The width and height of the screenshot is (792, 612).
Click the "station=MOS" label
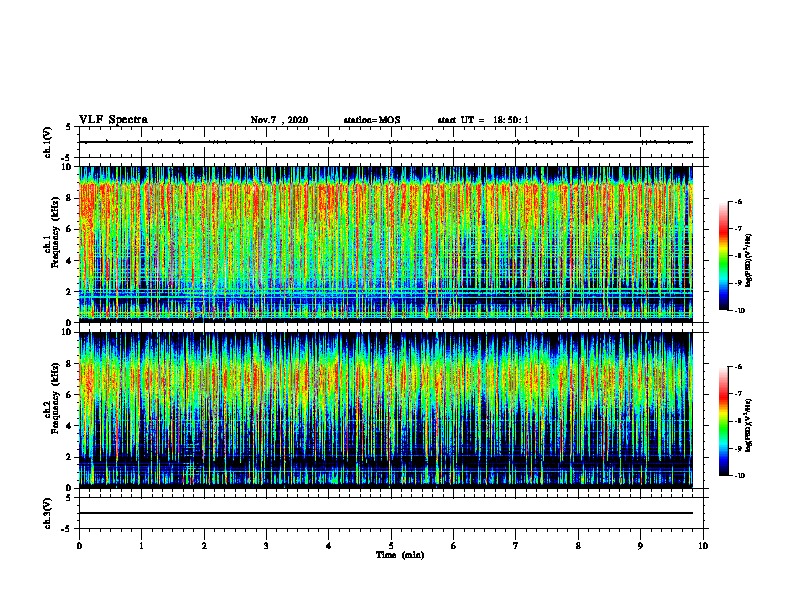point(372,120)
